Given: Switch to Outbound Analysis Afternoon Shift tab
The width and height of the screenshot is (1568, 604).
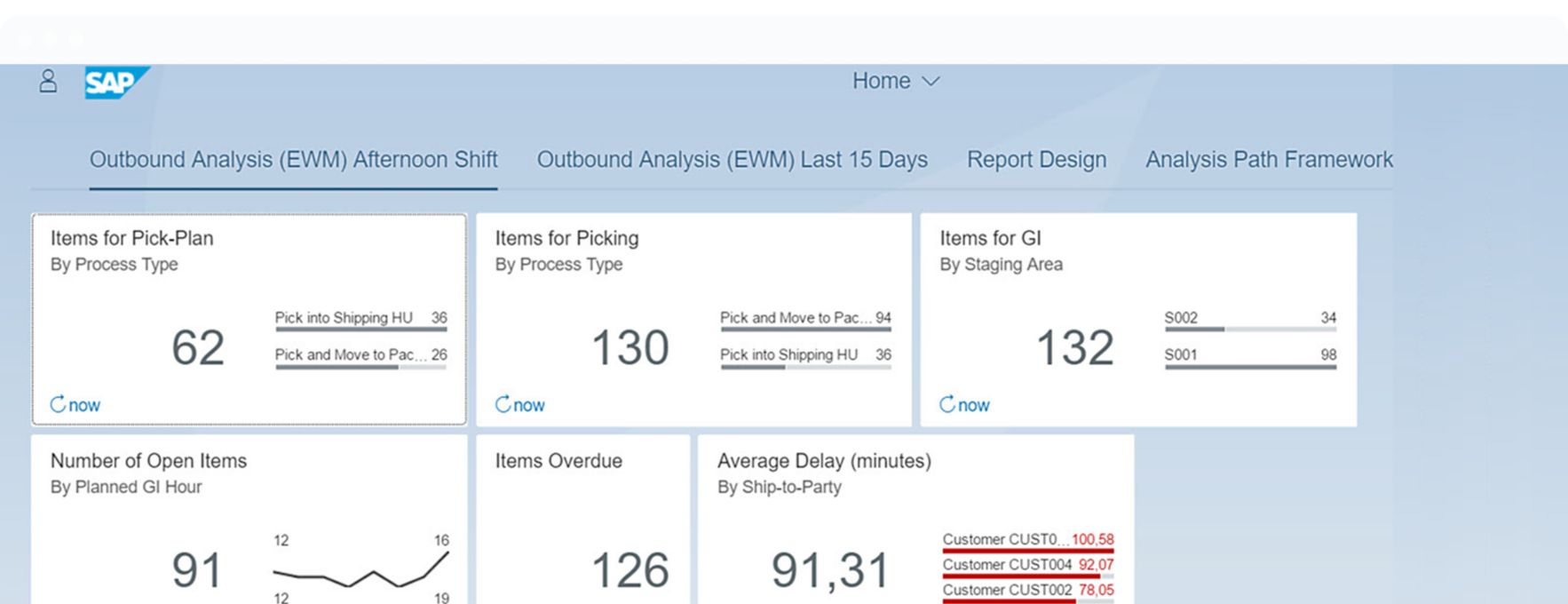Looking at the screenshot, I should [x=293, y=160].
